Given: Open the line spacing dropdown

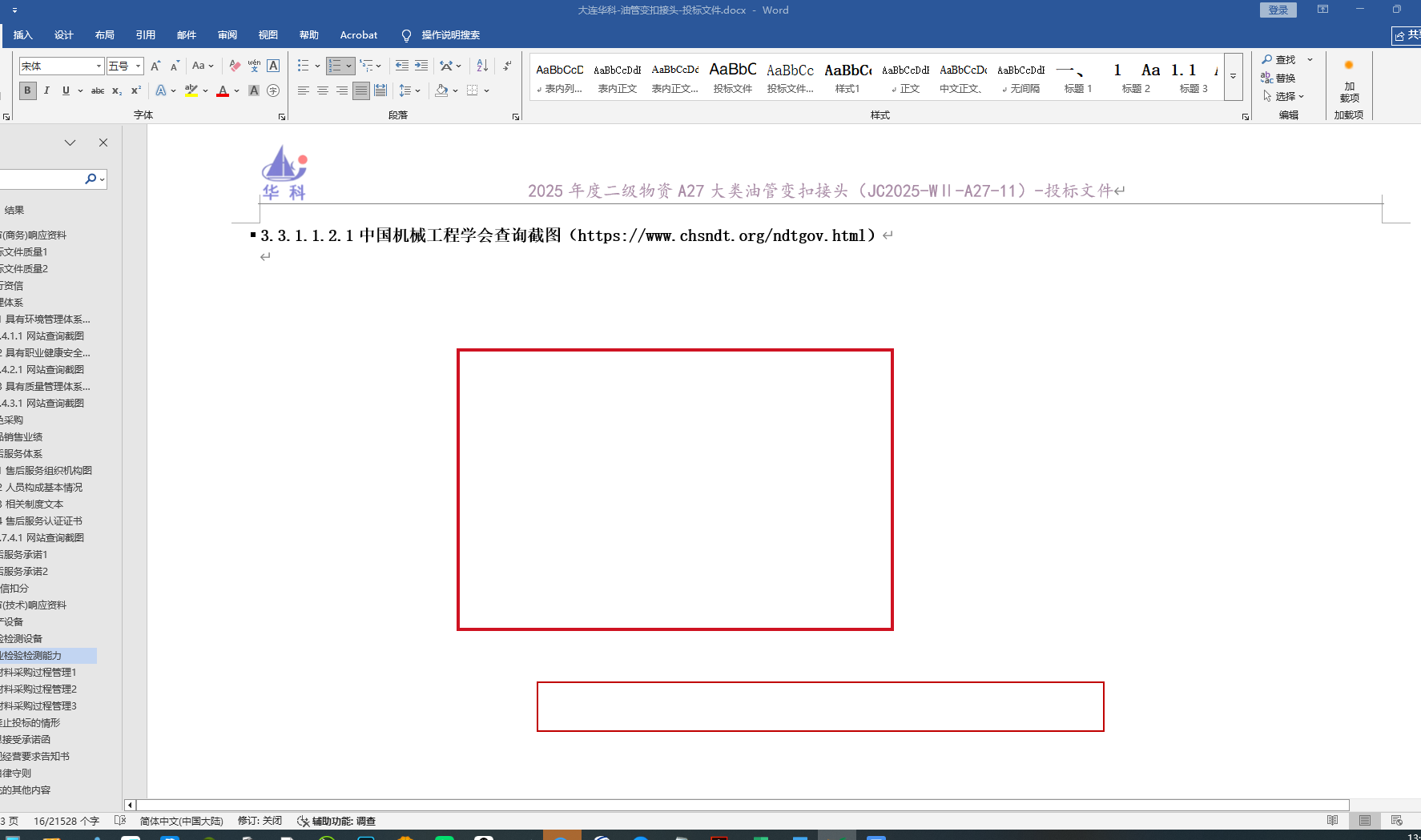Looking at the screenshot, I should click(x=409, y=90).
